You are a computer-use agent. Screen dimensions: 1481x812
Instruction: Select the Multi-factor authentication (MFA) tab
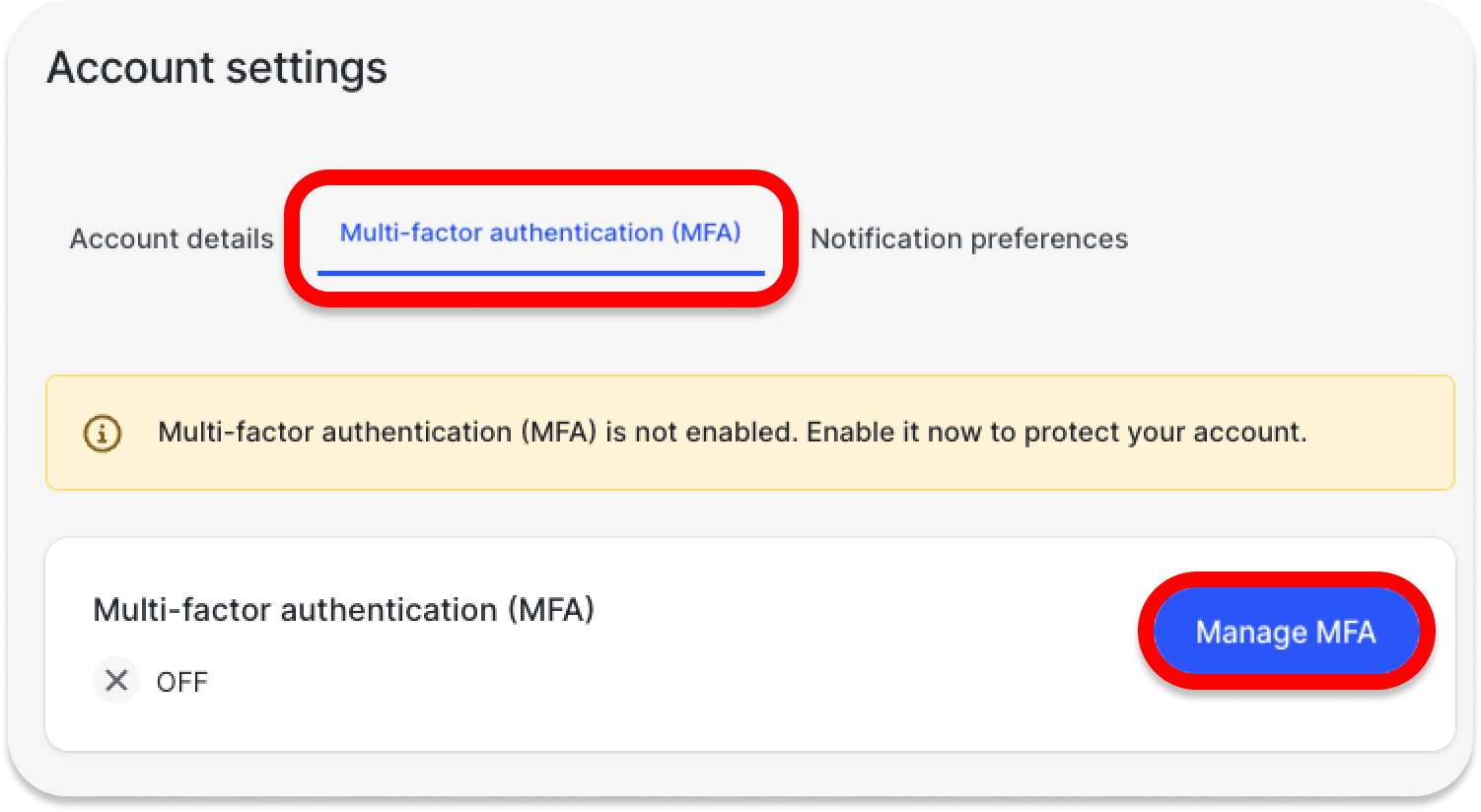540,234
